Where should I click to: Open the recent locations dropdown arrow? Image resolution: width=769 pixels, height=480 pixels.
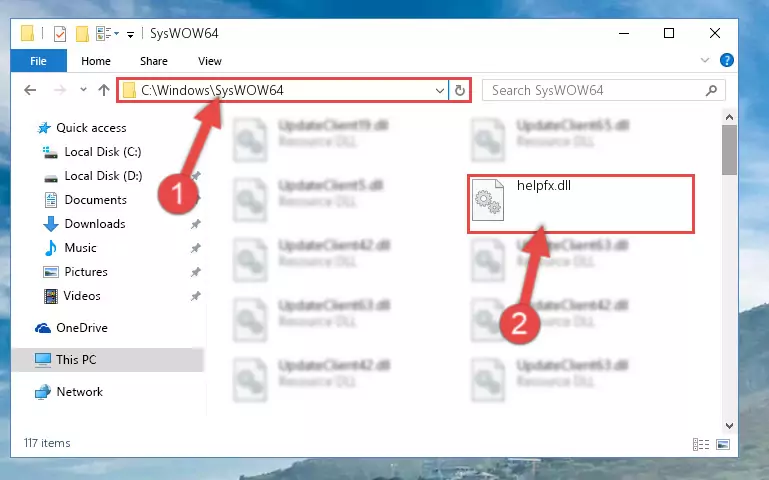83,90
